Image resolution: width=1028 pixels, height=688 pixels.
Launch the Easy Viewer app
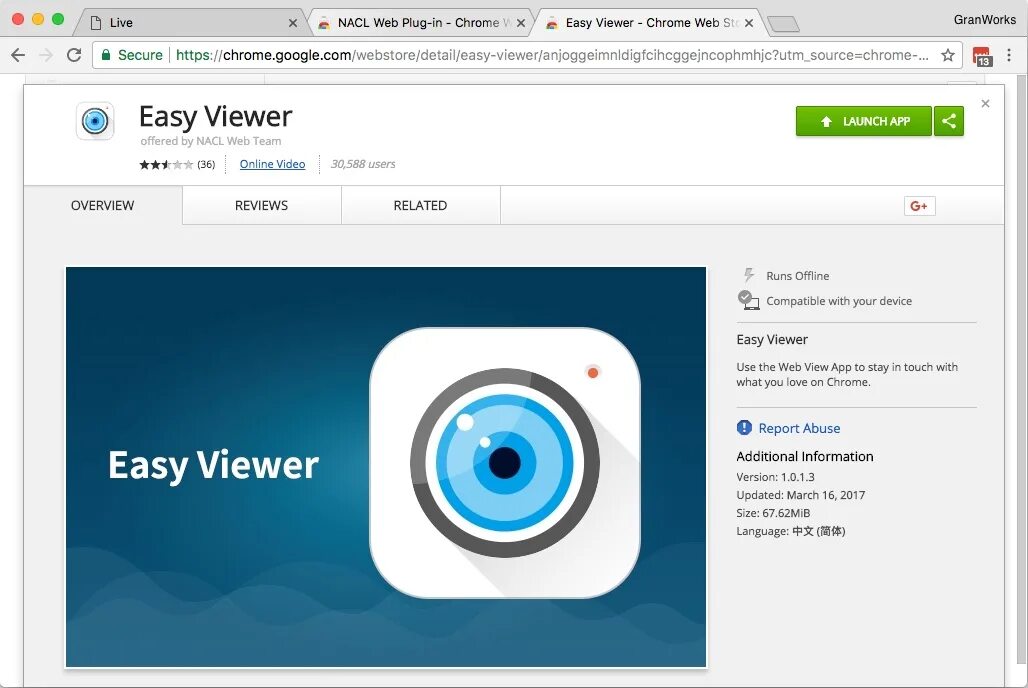(x=863, y=121)
